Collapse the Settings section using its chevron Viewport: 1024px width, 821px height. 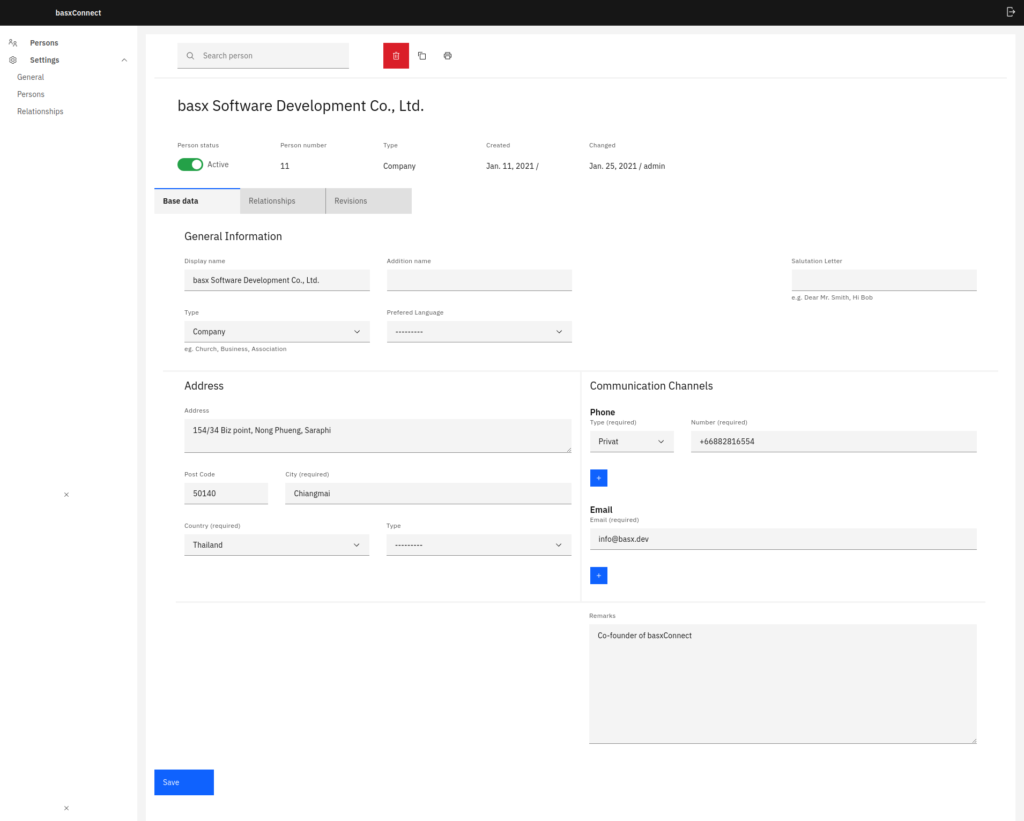click(x=124, y=60)
